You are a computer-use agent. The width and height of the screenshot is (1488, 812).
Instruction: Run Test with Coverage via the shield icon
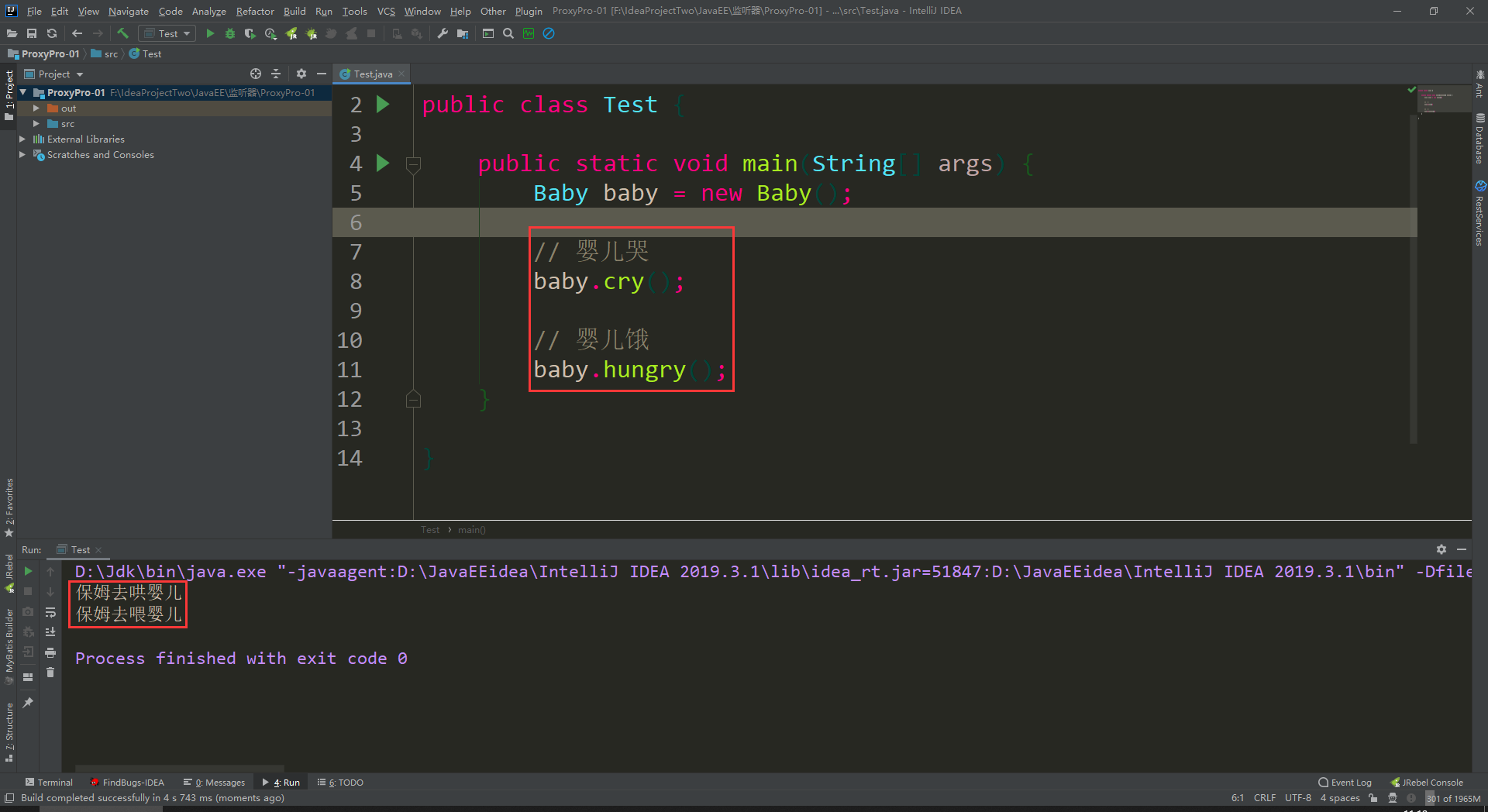point(250,33)
